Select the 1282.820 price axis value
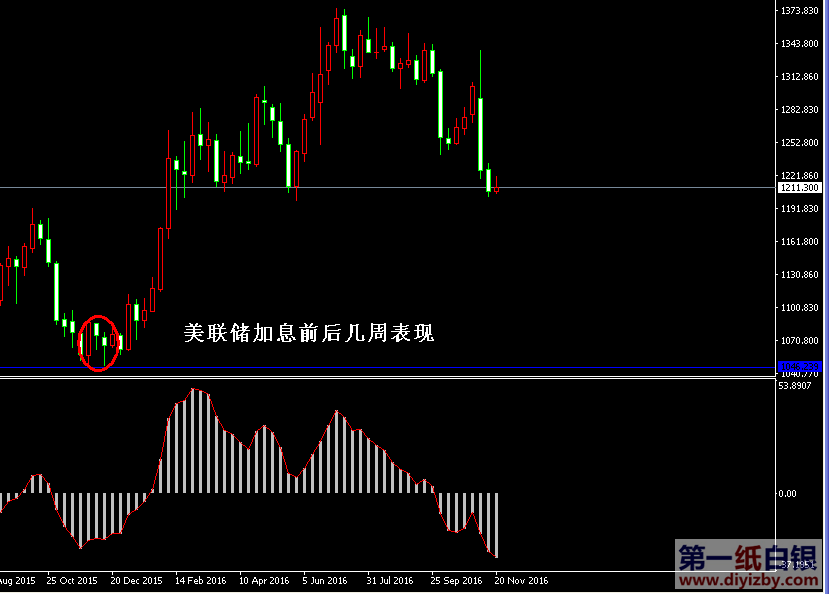Viewport: 829px width, 594px height. tap(800, 110)
